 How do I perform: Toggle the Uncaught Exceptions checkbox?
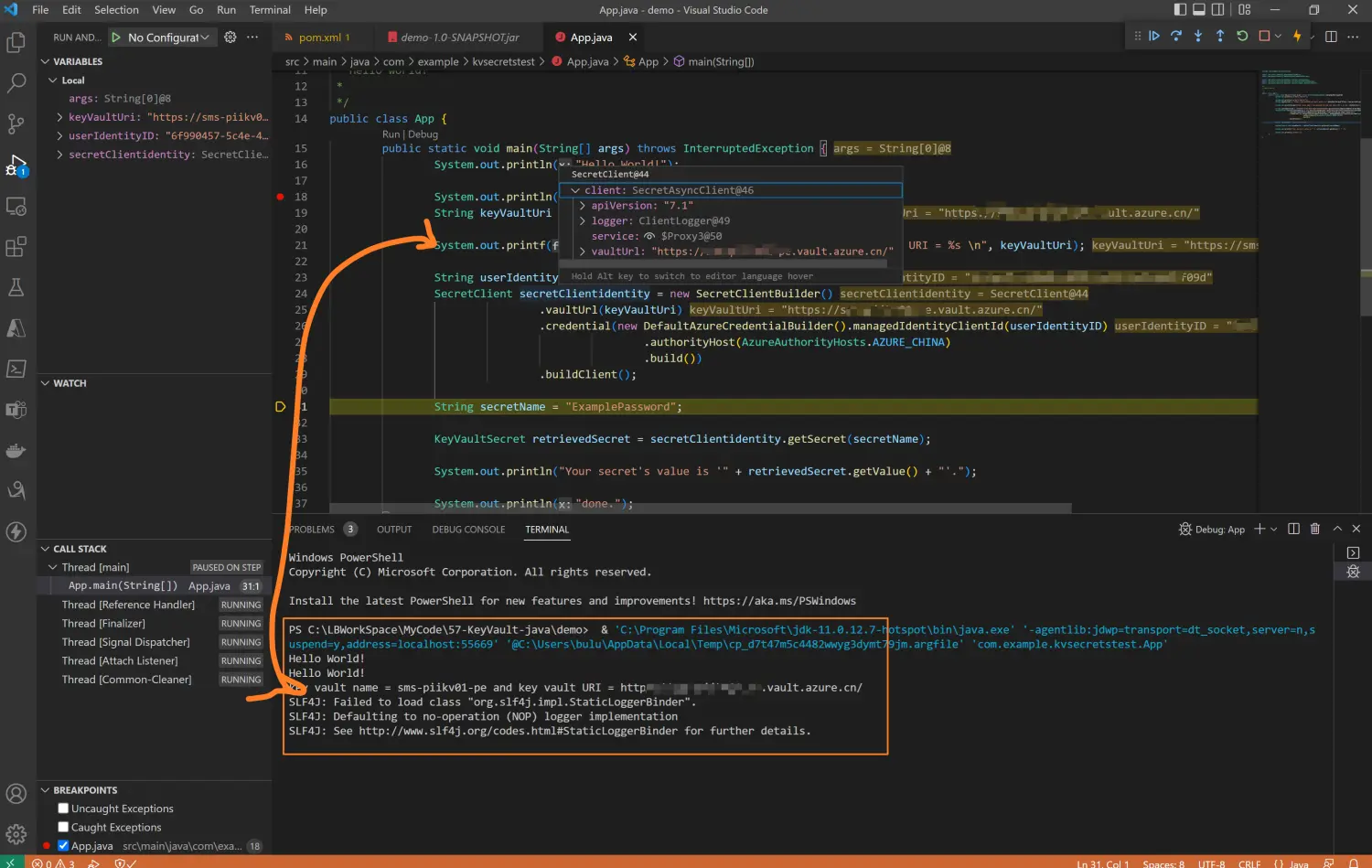pyautogui.click(x=63, y=809)
